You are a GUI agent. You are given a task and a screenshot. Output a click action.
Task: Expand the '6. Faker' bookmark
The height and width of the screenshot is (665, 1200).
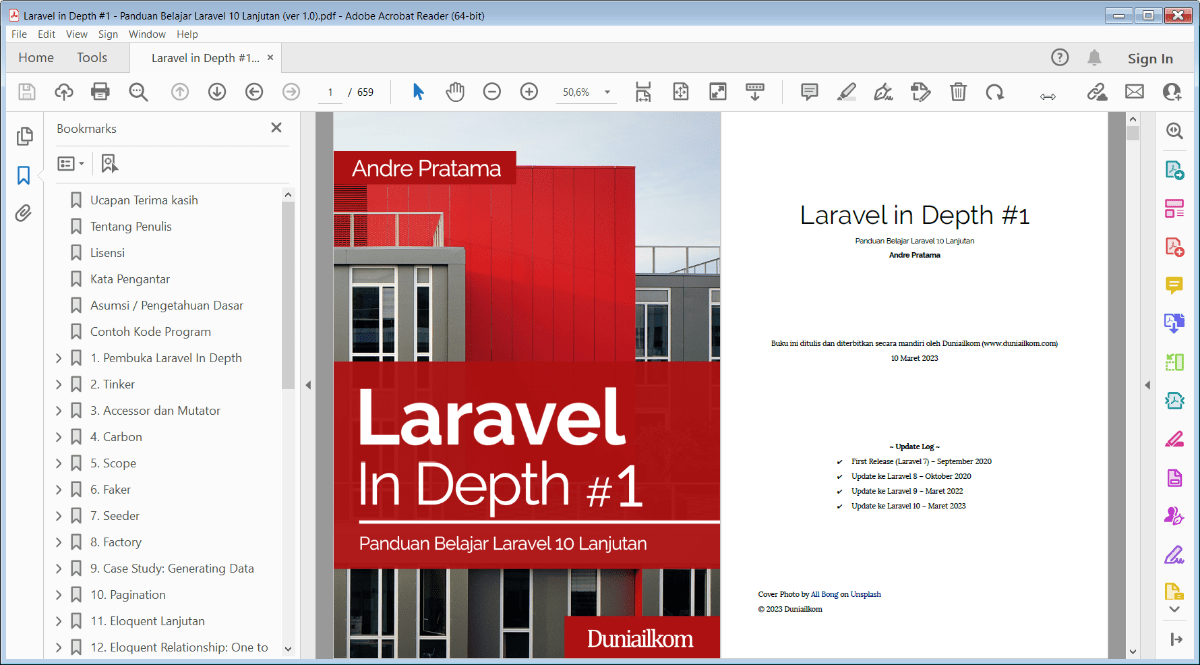pos(58,489)
